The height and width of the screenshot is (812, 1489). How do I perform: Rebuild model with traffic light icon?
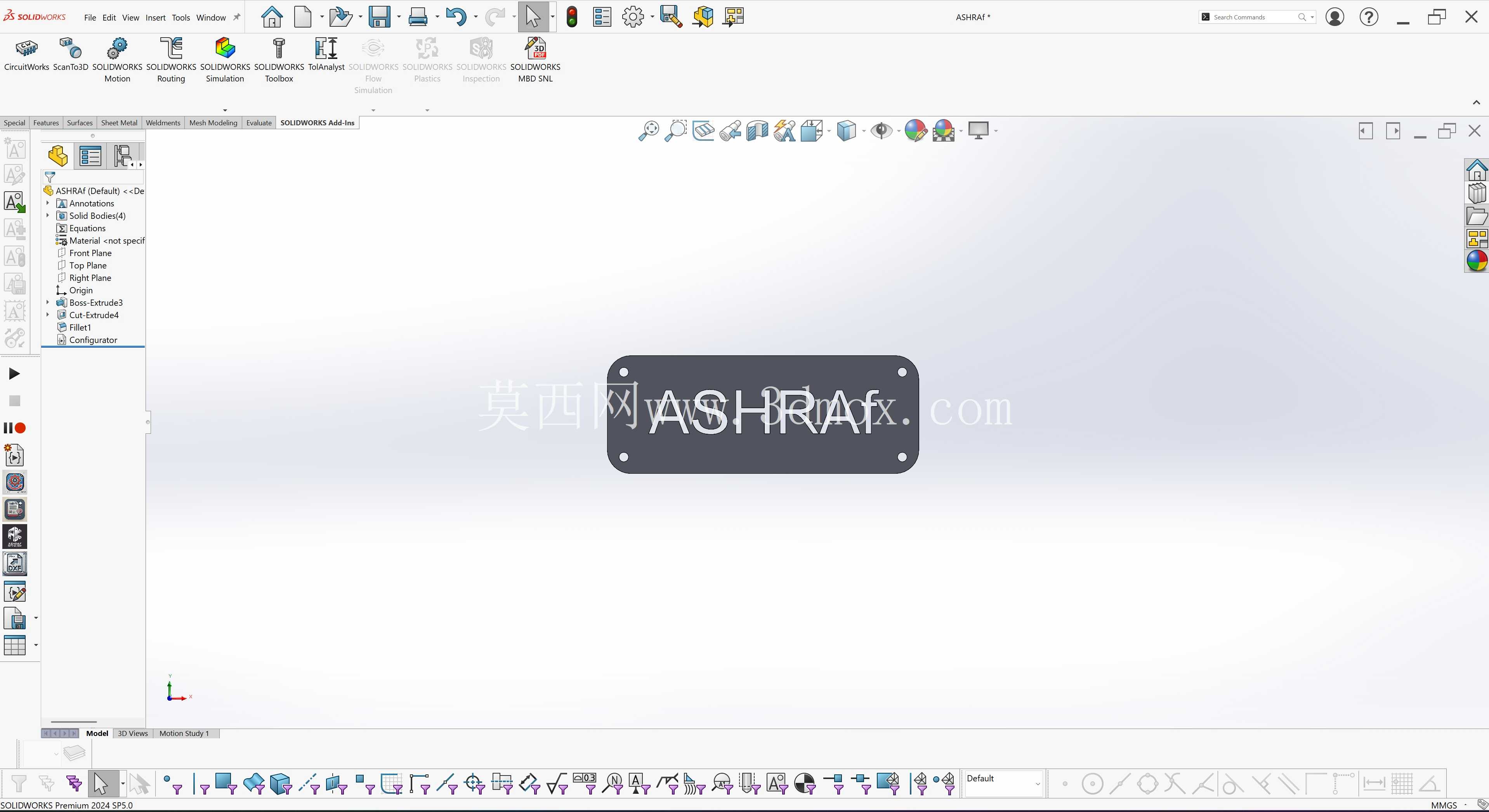point(572,17)
